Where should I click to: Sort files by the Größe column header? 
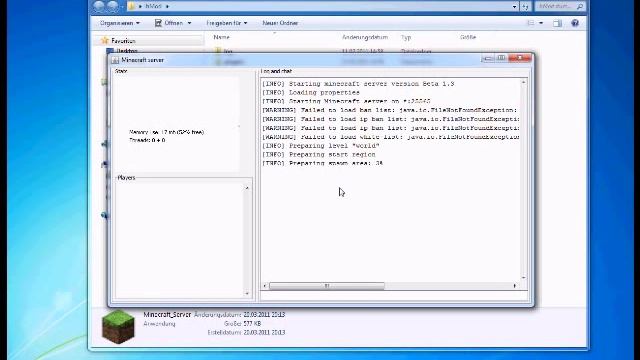click(468, 37)
